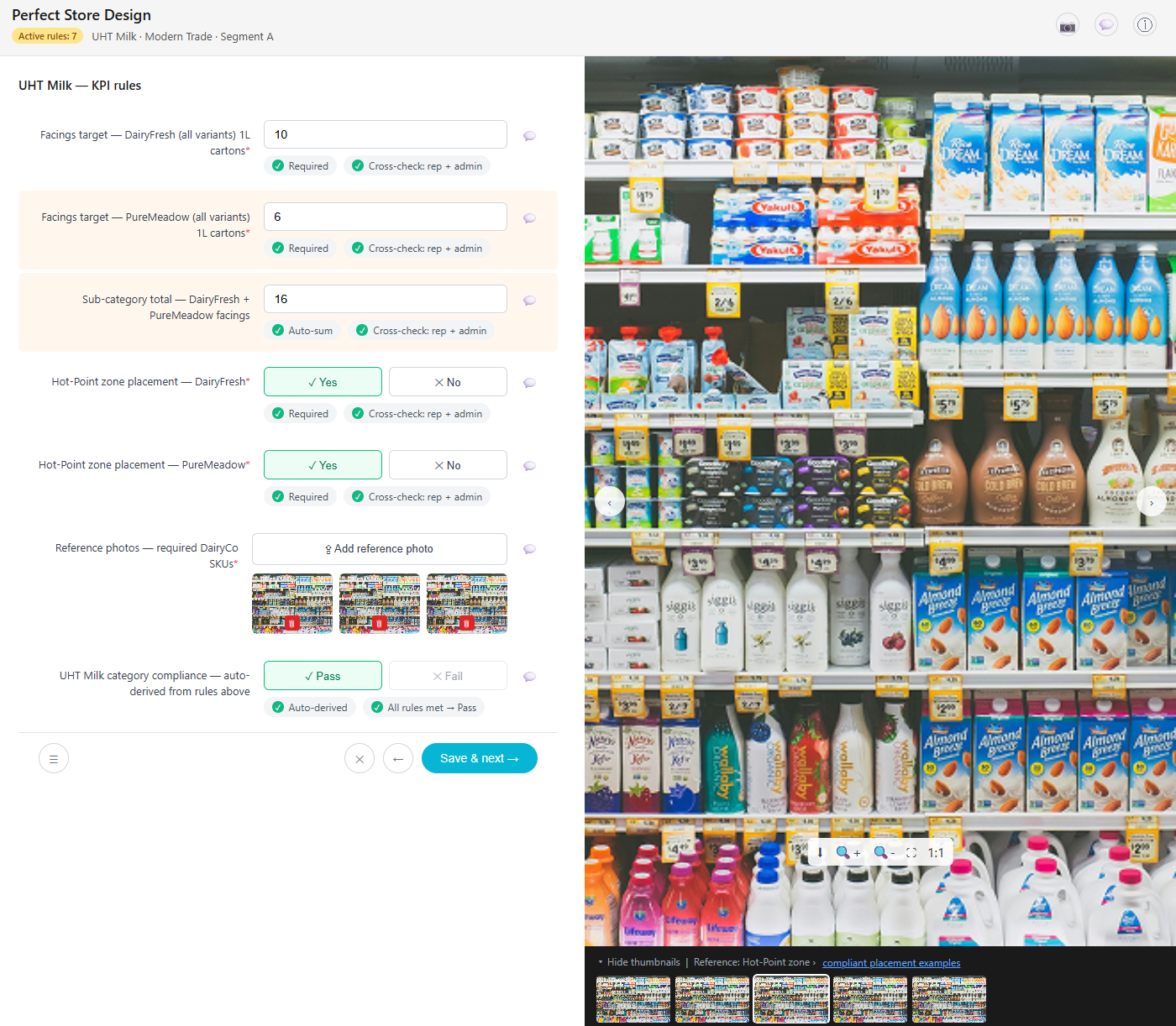Select No for Hot-Point PureMeadow placement
This screenshot has width=1176, height=1026.
click(x=448, y=465)
